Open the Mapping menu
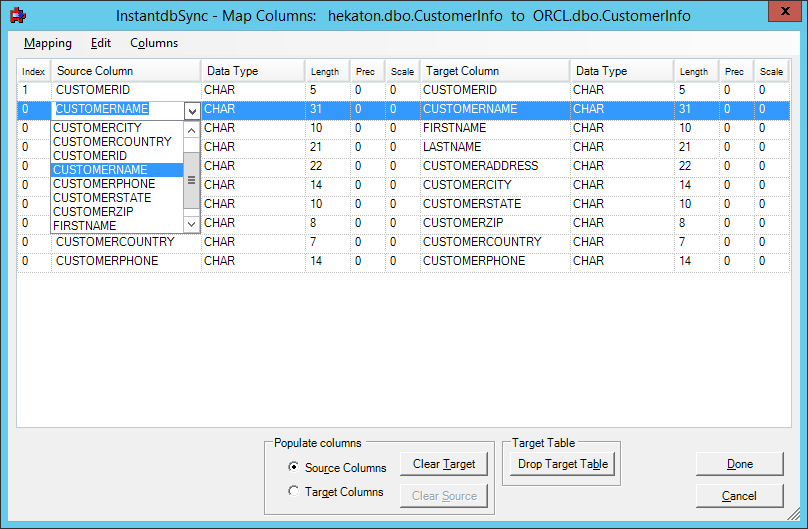808x529 pixels. coord(47,43)
